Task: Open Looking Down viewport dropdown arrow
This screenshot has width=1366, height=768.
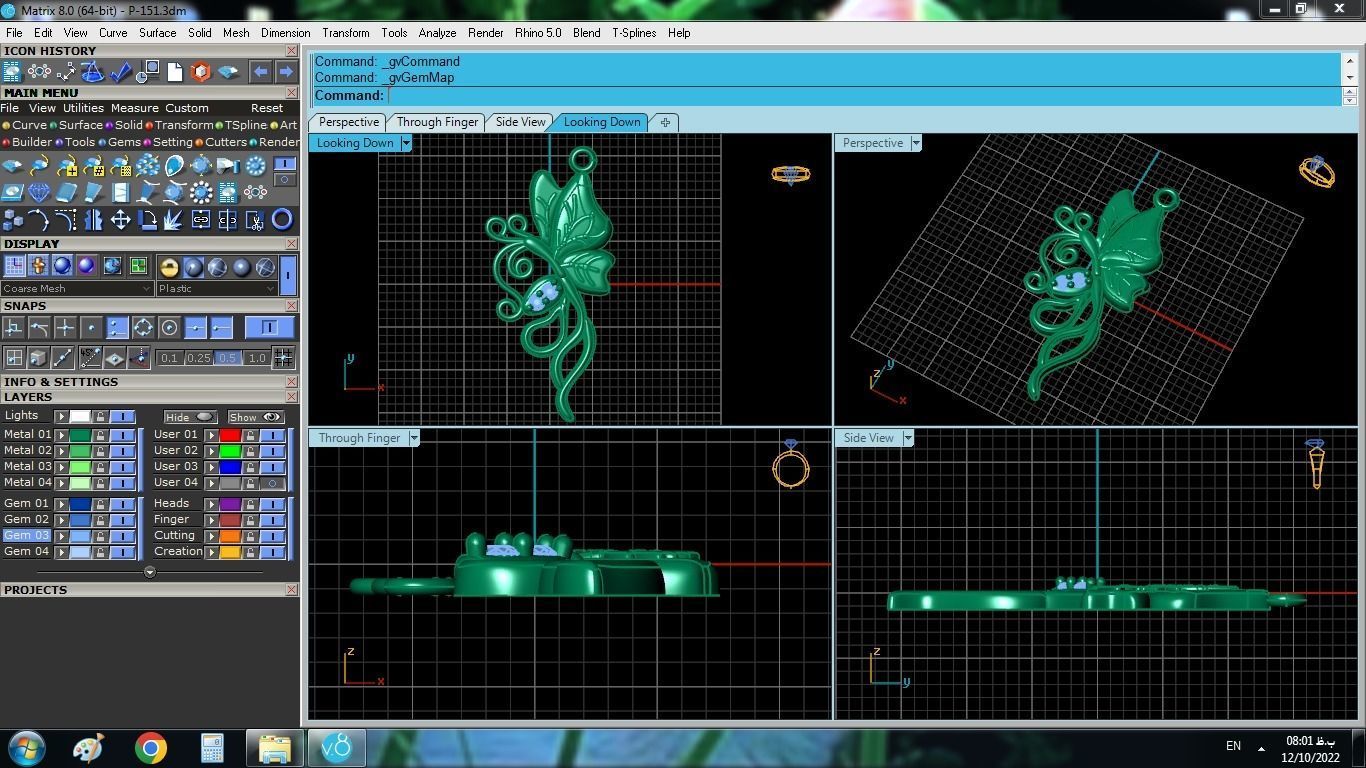Action: 406,143
